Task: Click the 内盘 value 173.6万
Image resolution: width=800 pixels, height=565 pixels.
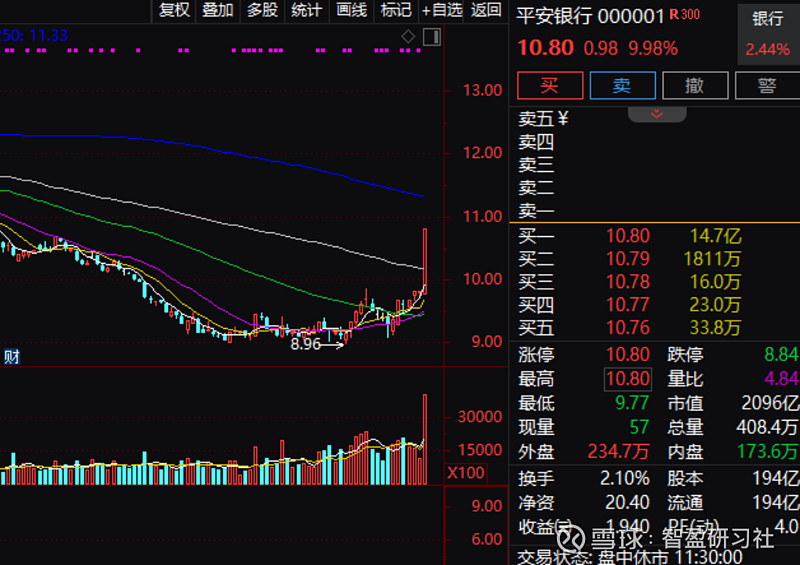Action: [x=767, y=451]
